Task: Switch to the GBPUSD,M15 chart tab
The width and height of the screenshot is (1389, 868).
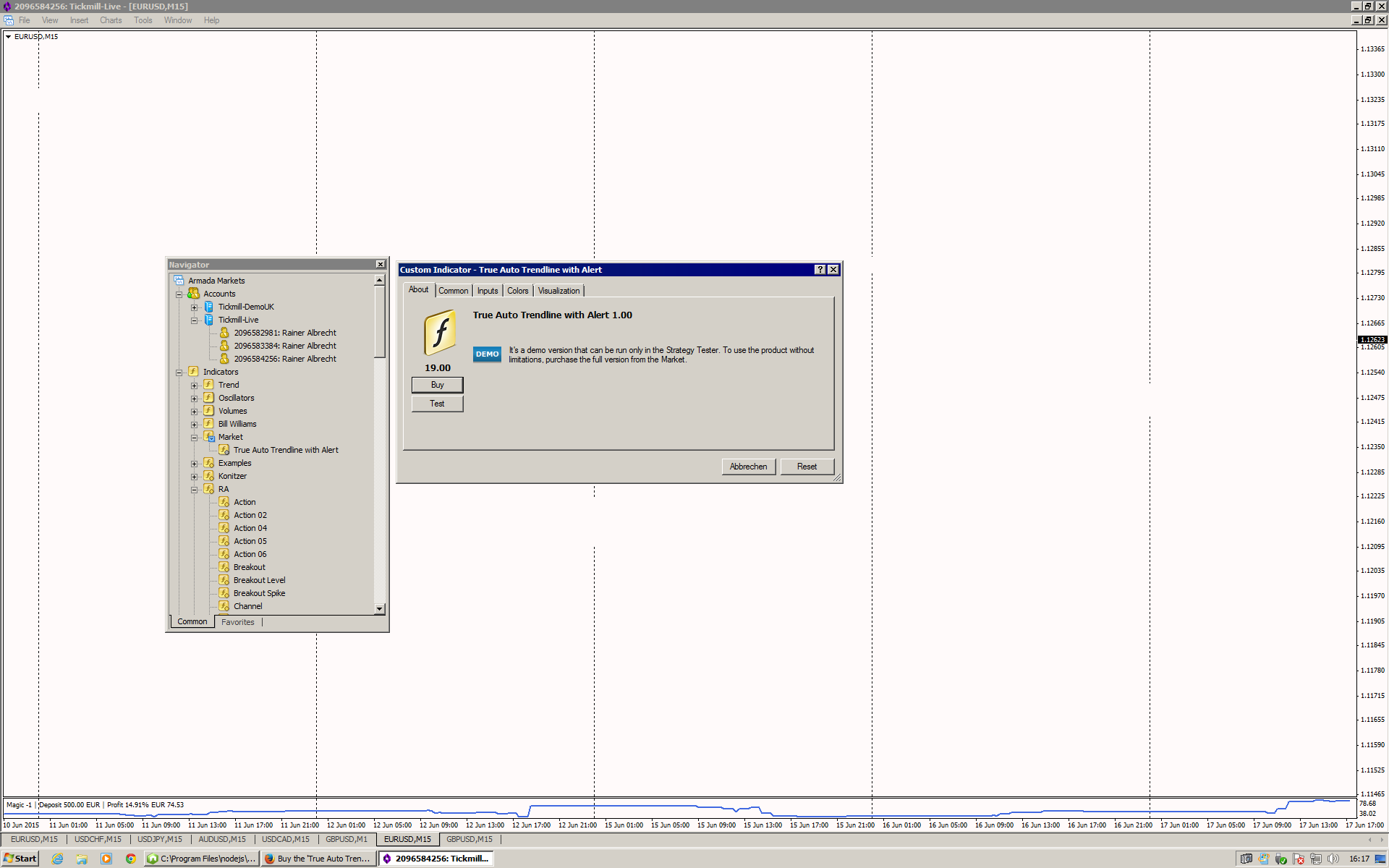Action: 469,839
